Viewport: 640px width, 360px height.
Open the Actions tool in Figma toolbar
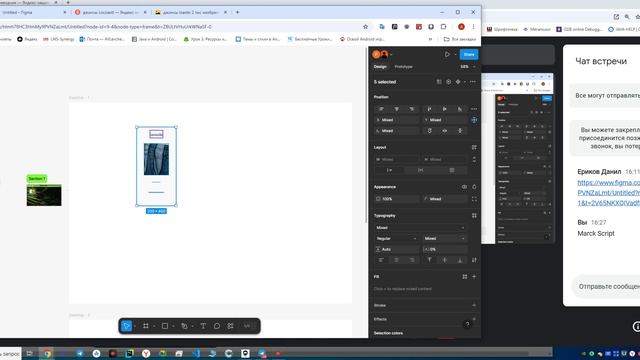coord(231,326)
